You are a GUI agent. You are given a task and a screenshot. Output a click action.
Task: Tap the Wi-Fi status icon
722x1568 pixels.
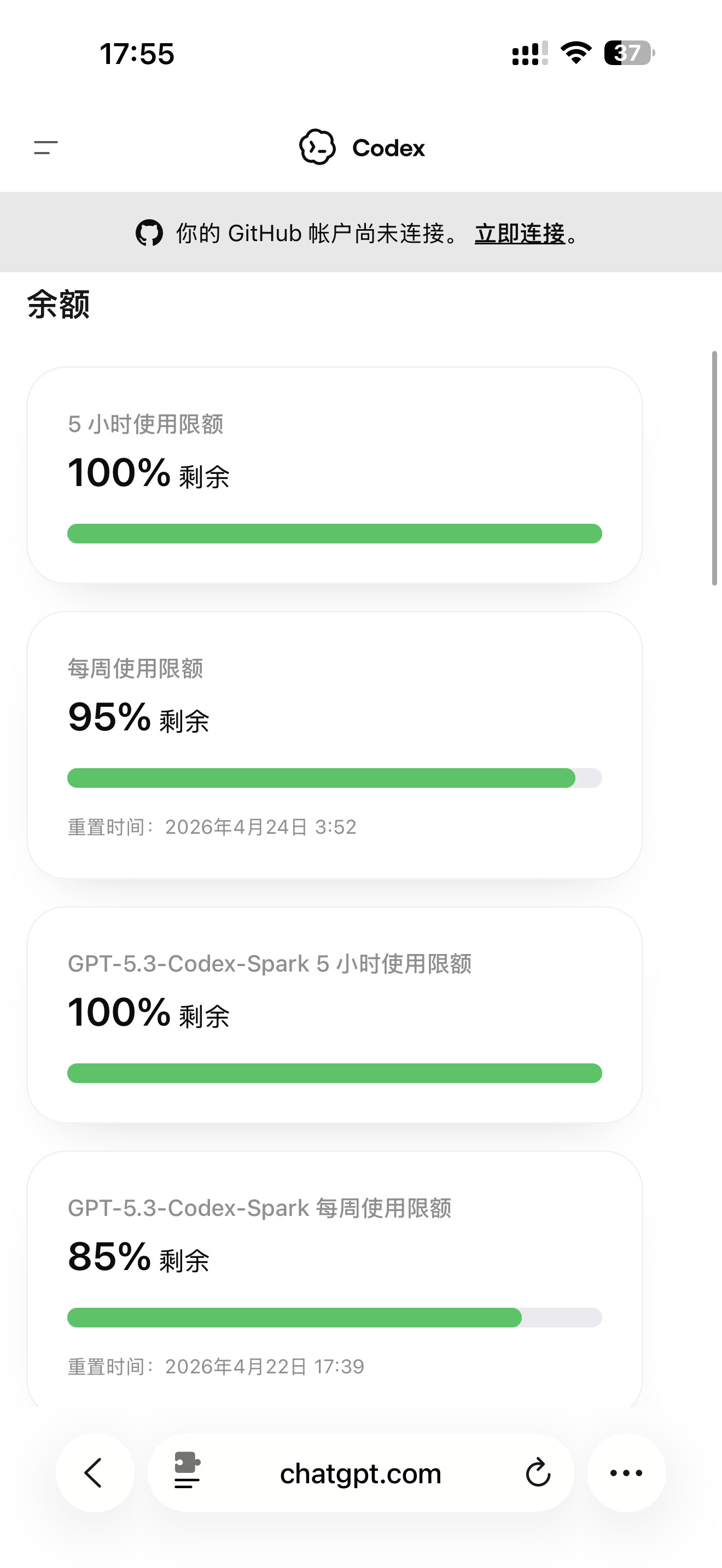pyautogui.click(x=576, y=53)
